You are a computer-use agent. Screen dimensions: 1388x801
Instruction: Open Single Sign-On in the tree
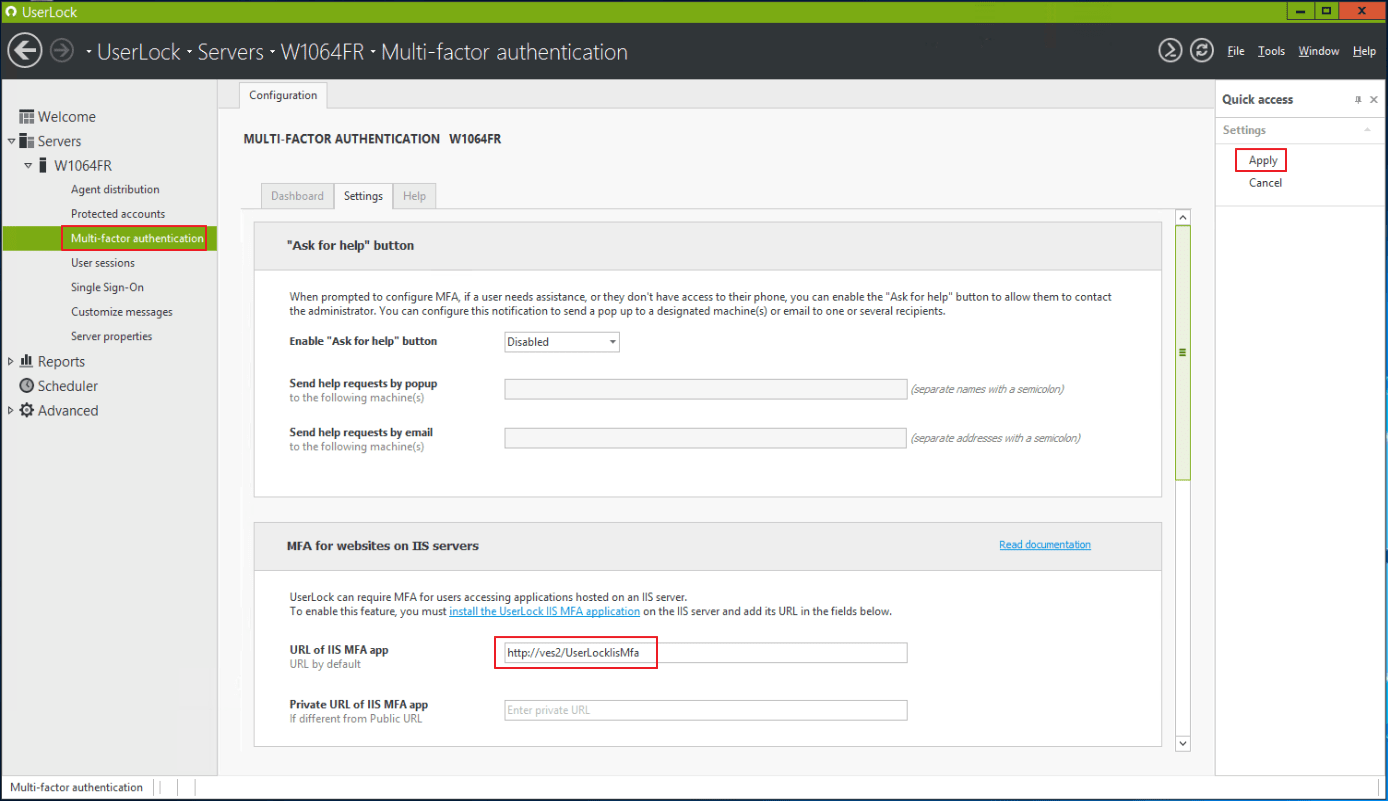(107, 287)
